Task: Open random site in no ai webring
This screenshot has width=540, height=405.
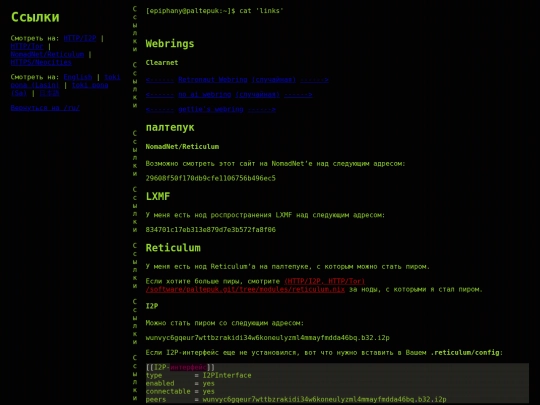Action: tap(258, 94)
